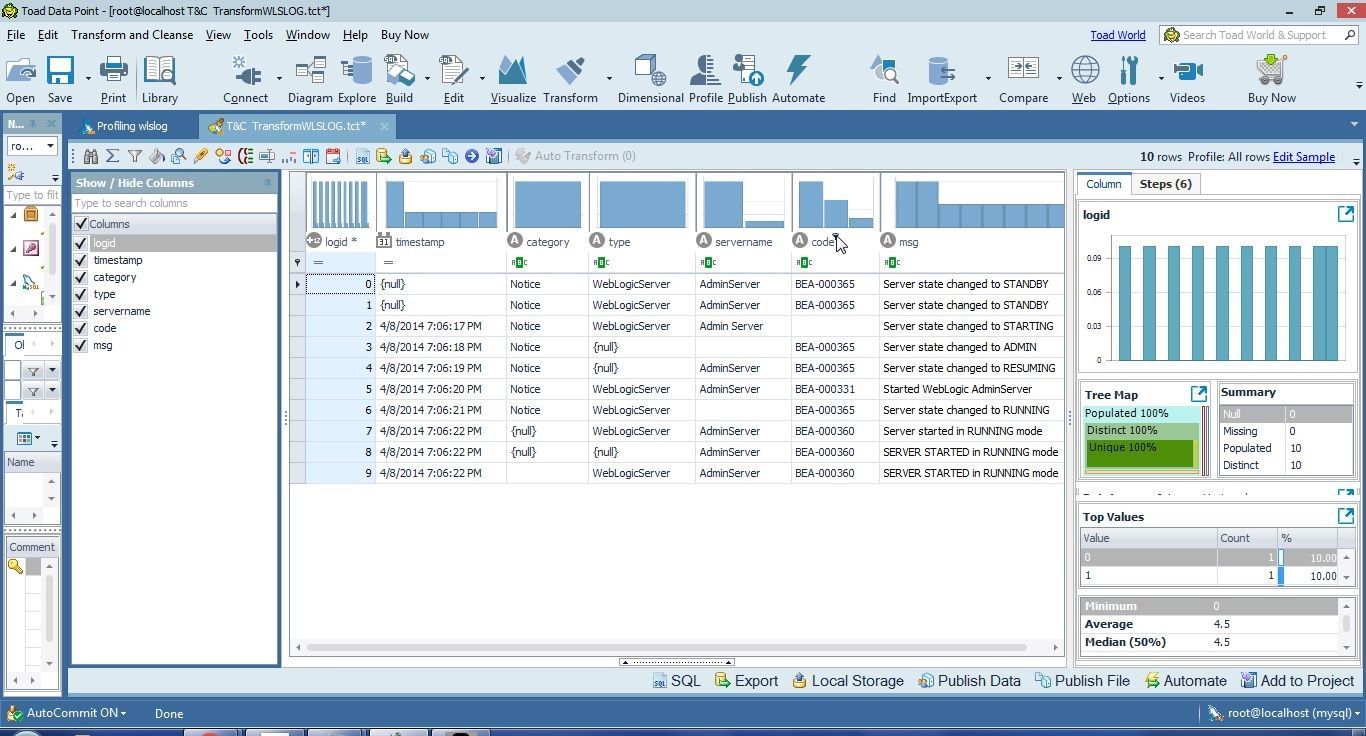The width and height of the screenshot is (1366, 736).
Task: Switch to the Steps (6) tab
Action: [x=1165, y=184]
